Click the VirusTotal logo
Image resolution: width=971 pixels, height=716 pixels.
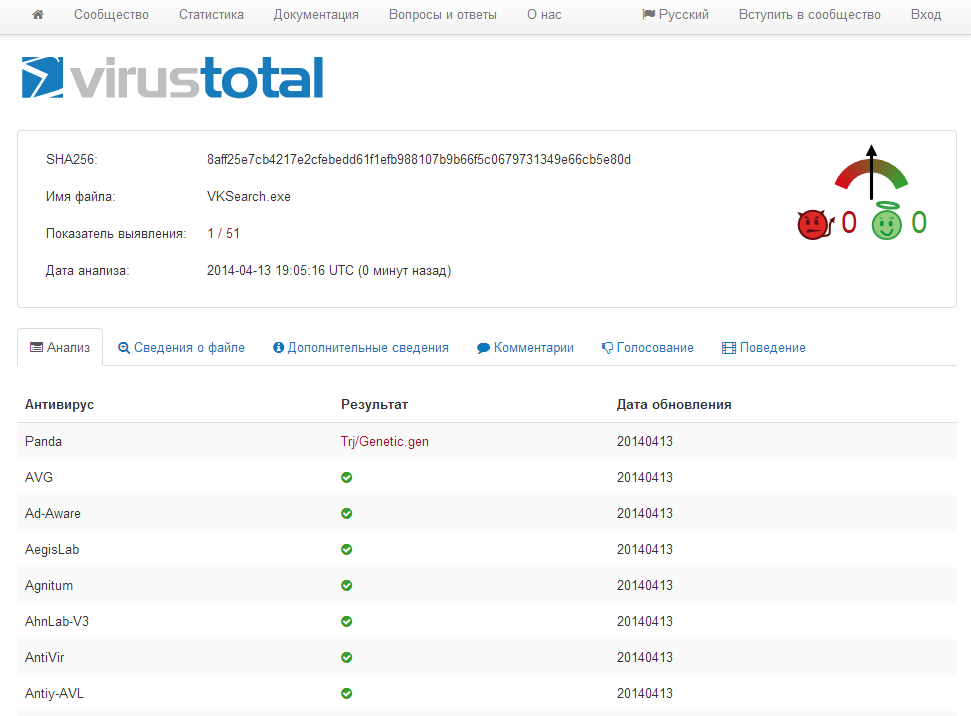172,78
